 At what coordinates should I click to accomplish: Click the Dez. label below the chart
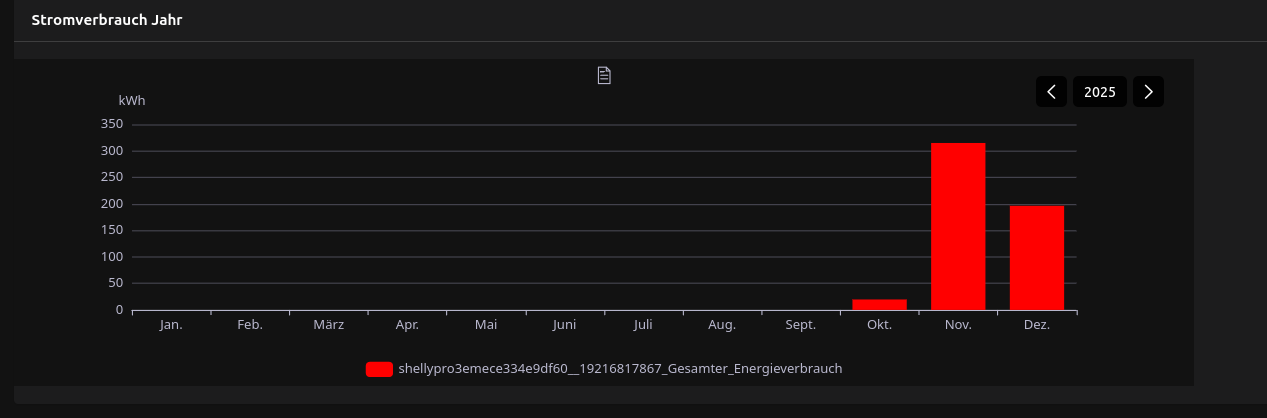click(1037, 325)
